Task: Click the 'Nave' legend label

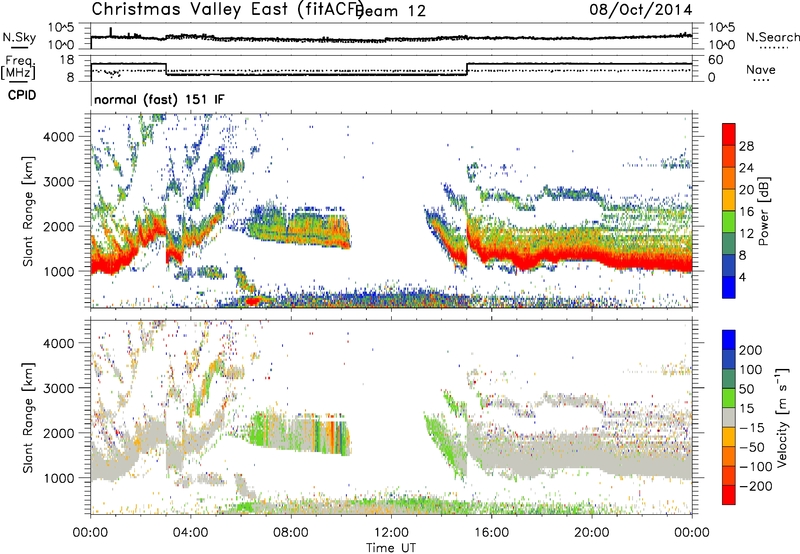Action: point(761,69)
